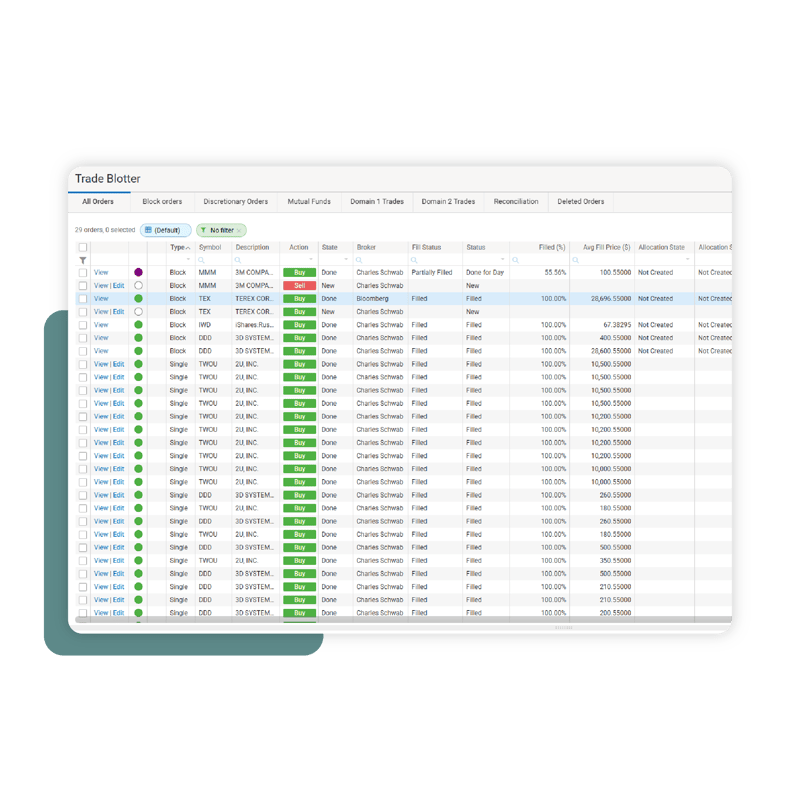Check the checkbox on the highlighted TEX Bloomberg row
Screen dimensions: 800x800
click(x=81, y=298)
